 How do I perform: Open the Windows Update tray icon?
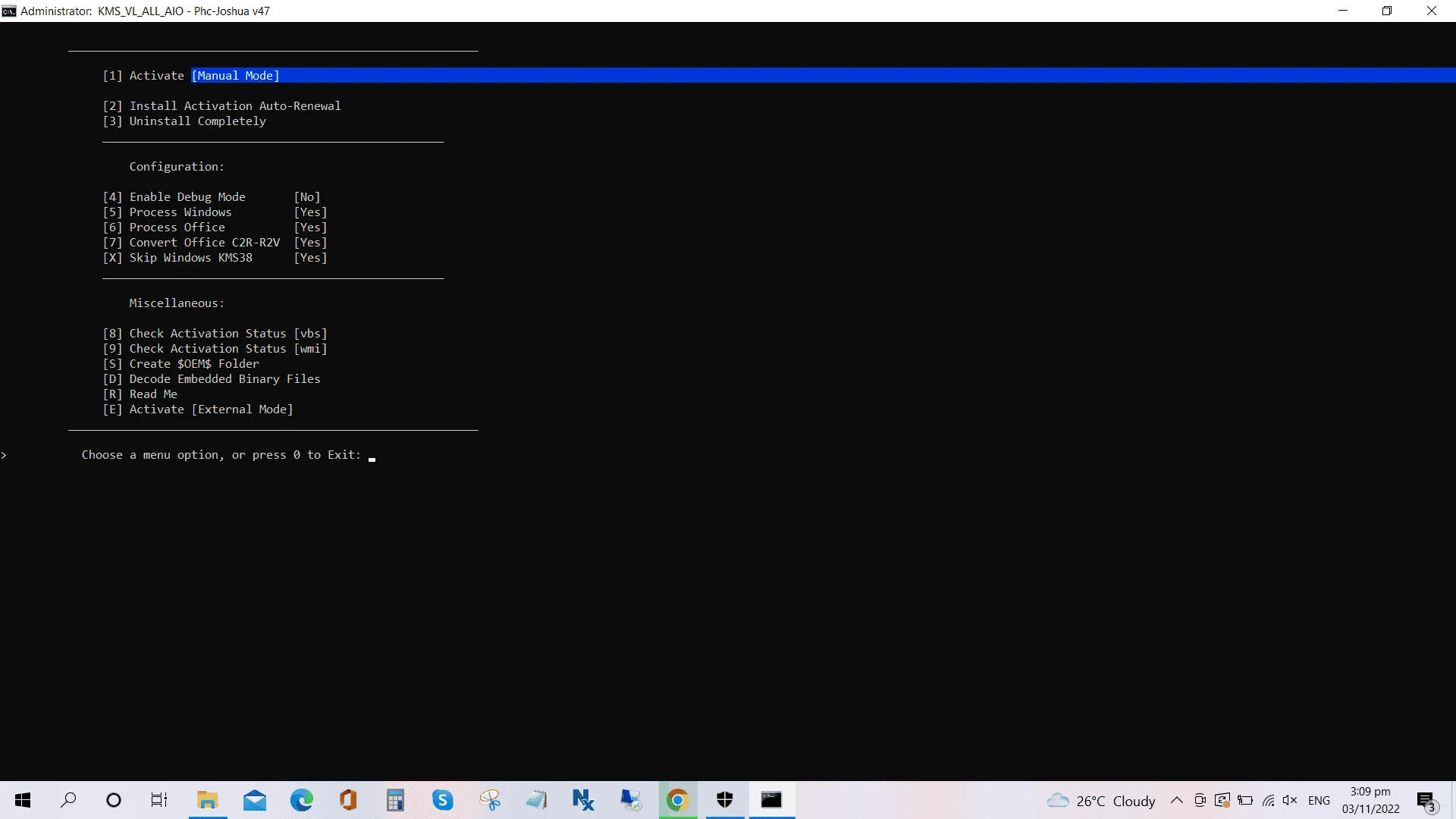(1222, 801)
